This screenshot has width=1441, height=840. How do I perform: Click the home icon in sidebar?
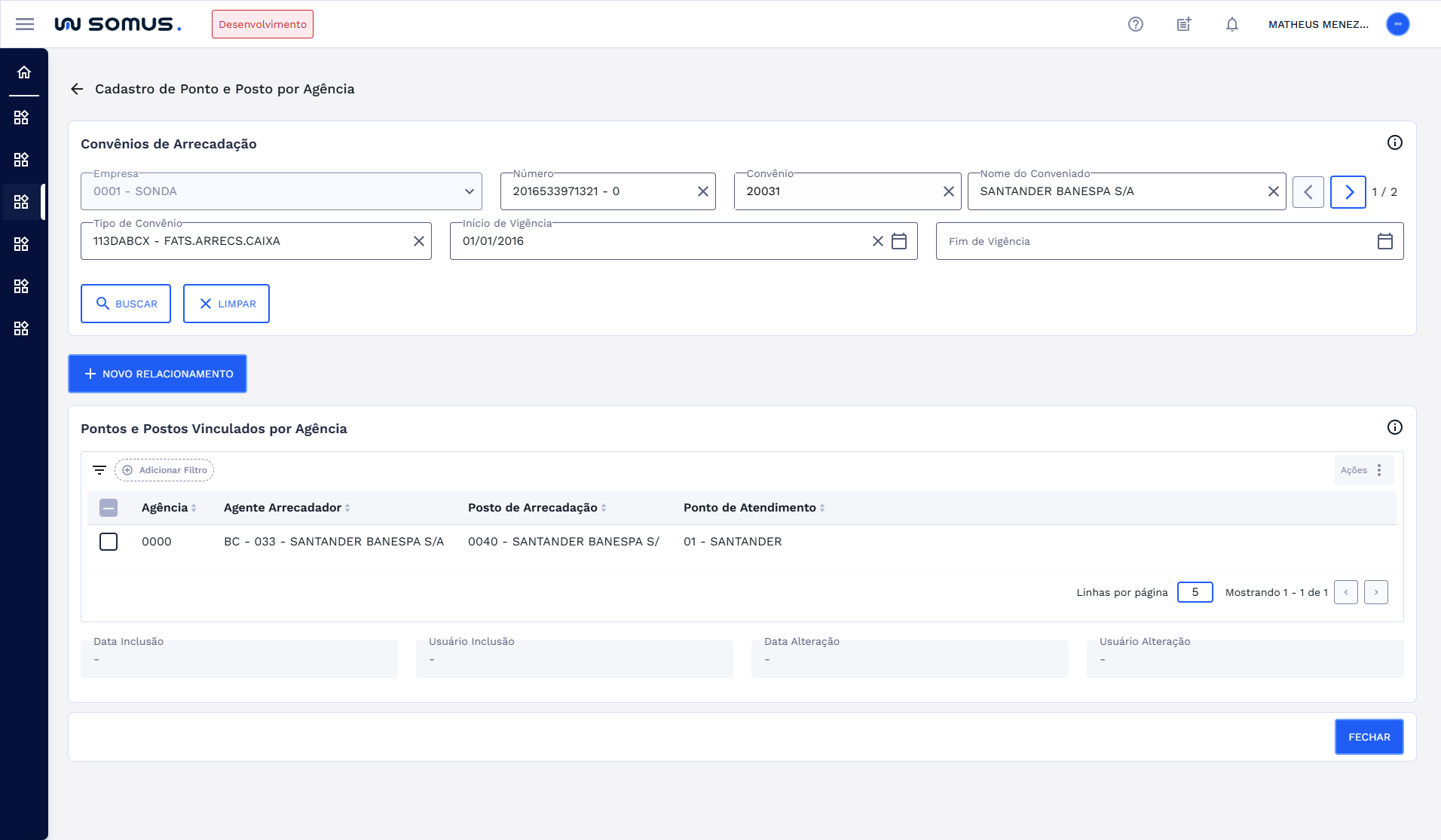(24, 72)
